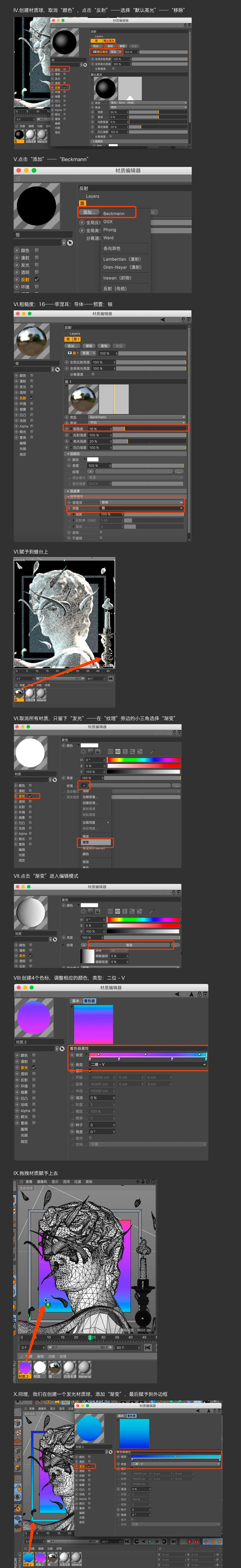The image size is (241, 1568).
Task: Select Phong in the reflection type menu
Action: 110,230
